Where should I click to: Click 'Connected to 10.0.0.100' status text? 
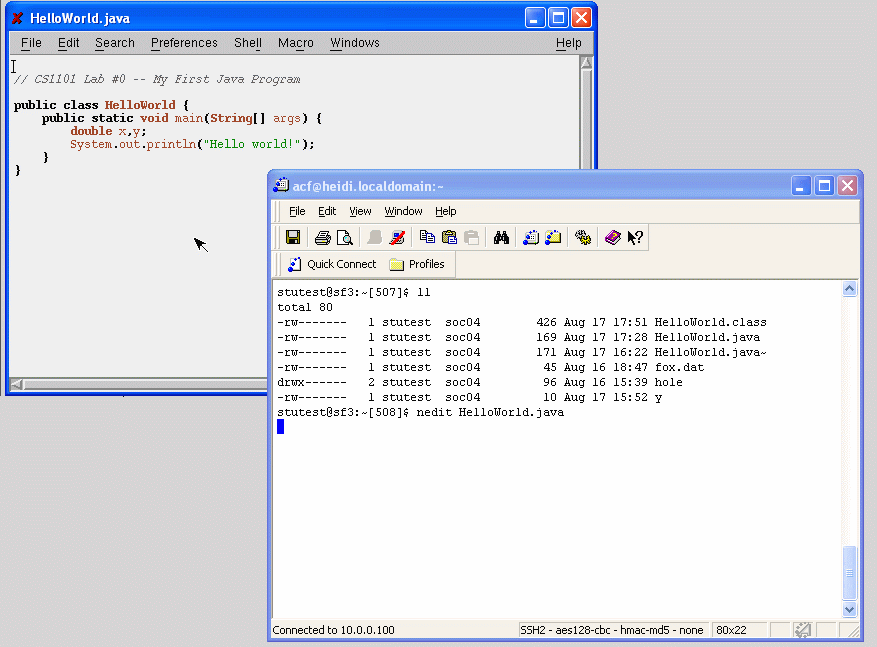click(333, 630)
